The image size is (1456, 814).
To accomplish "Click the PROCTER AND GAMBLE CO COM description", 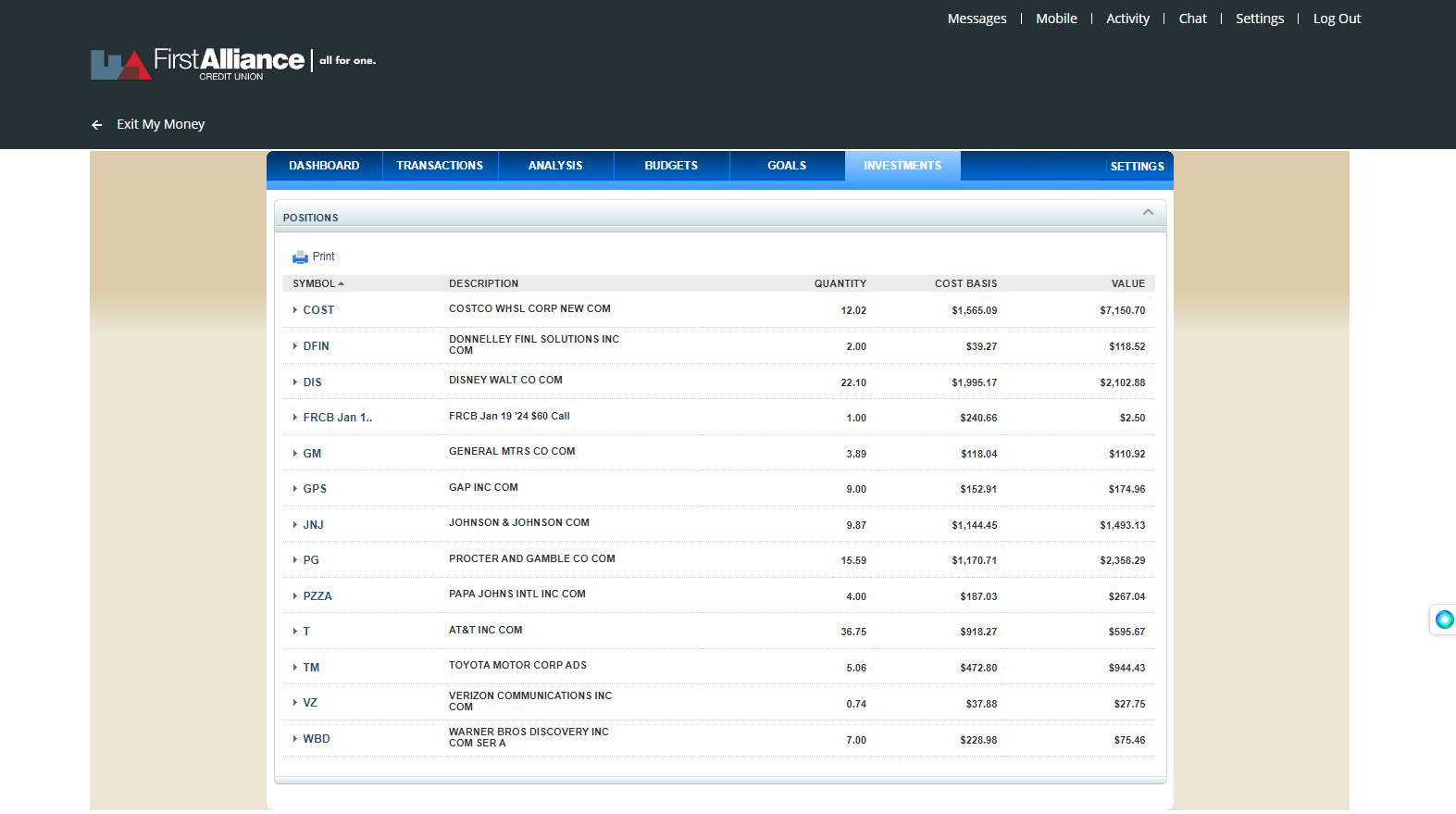I will tap(532, 558).
